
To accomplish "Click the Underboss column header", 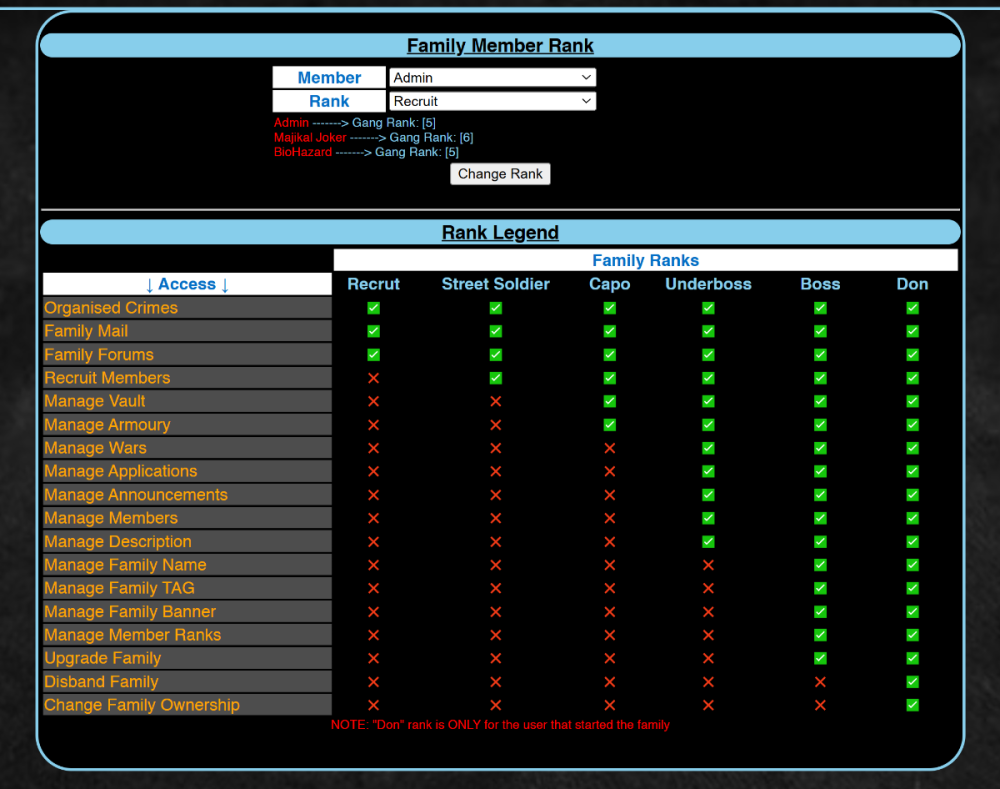I will (x=708, y=284).
